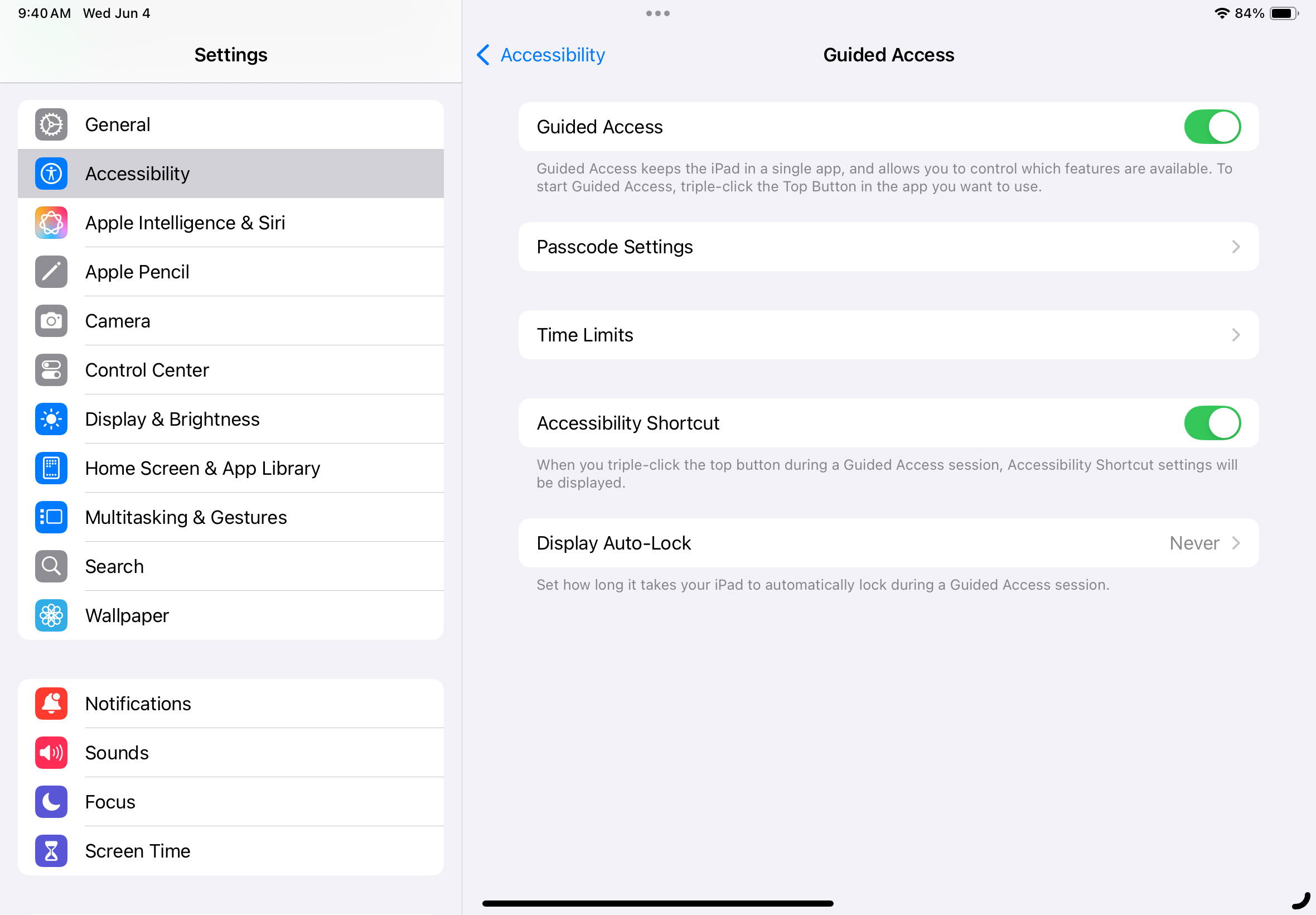Screen dimensions: 1316x915
Task: Tap the Control Center toggles icon
Action: tap(51, 370)
